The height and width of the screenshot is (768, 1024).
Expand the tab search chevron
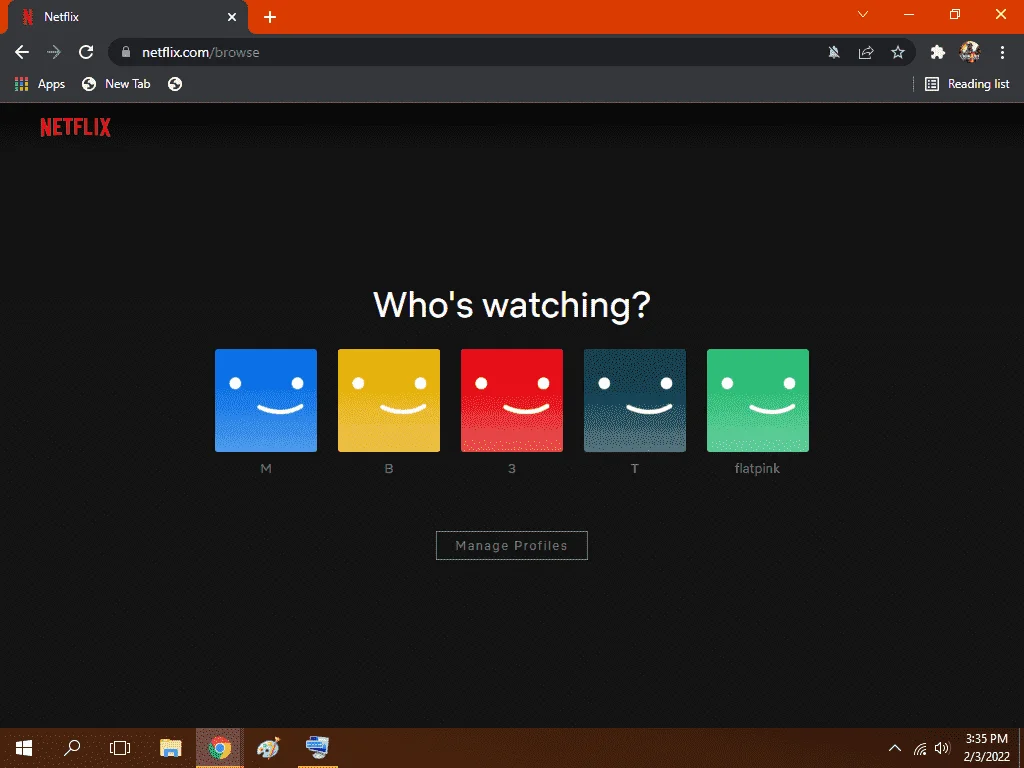[863, 14]
